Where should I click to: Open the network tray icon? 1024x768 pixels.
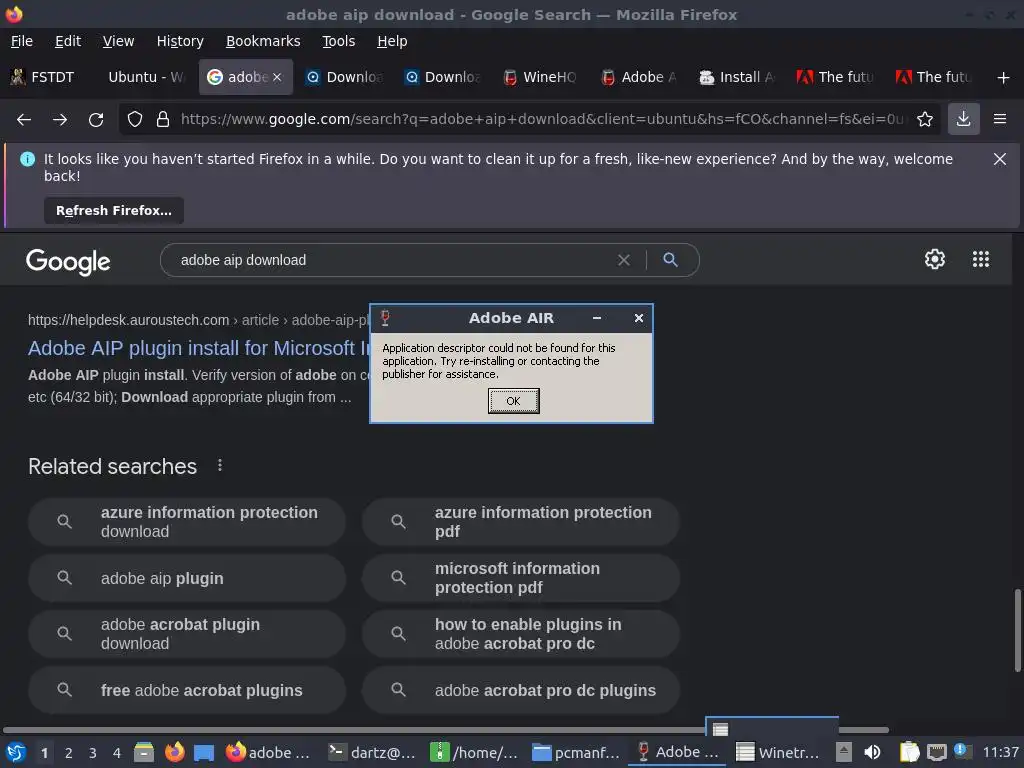click(936, 752)
